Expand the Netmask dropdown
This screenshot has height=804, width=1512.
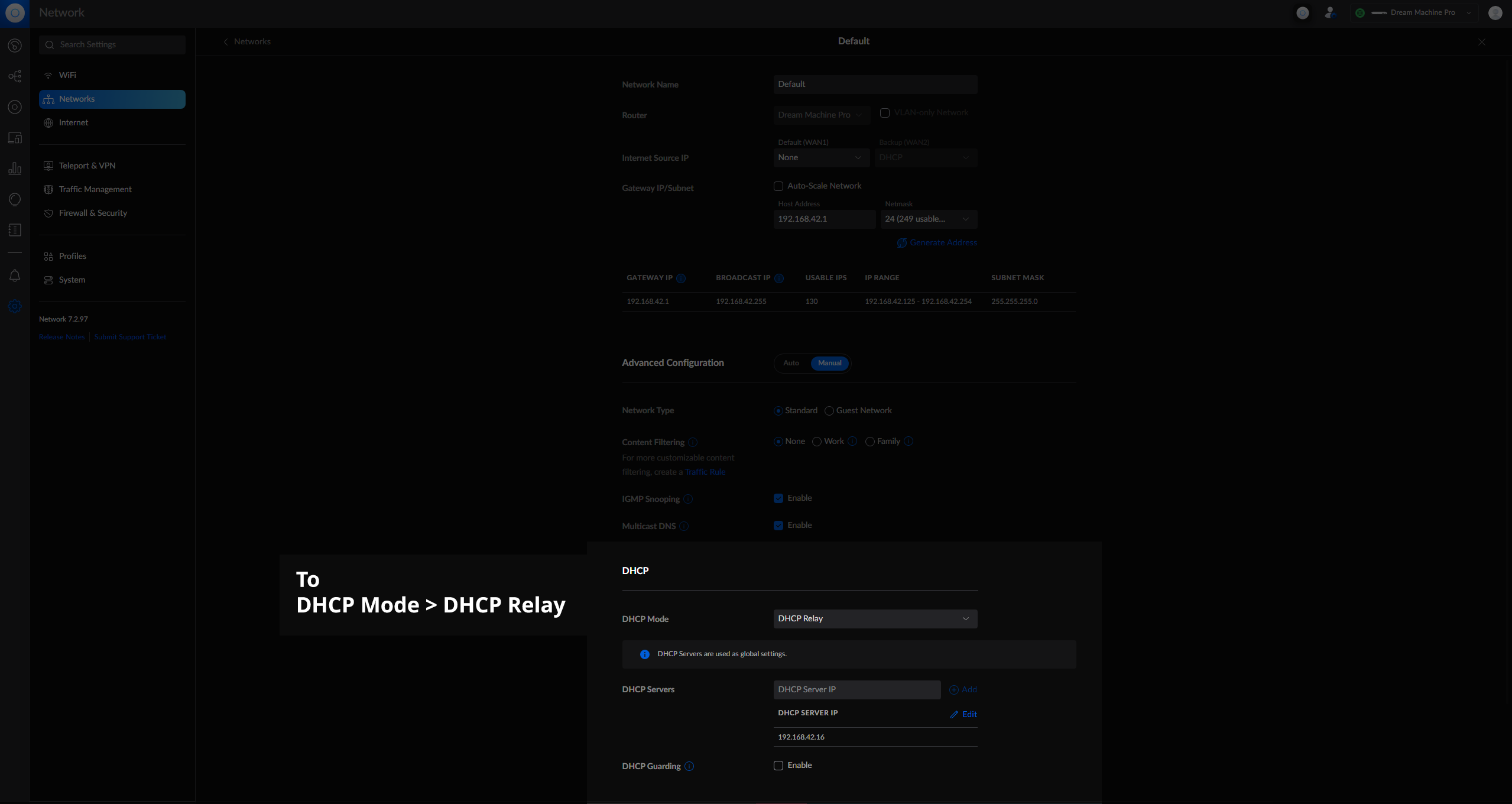(x=928, y=219)
